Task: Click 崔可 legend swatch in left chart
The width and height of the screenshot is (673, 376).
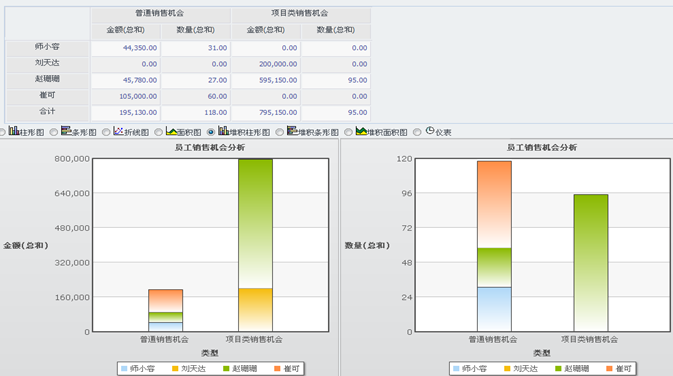Action: tap(277, 369)
